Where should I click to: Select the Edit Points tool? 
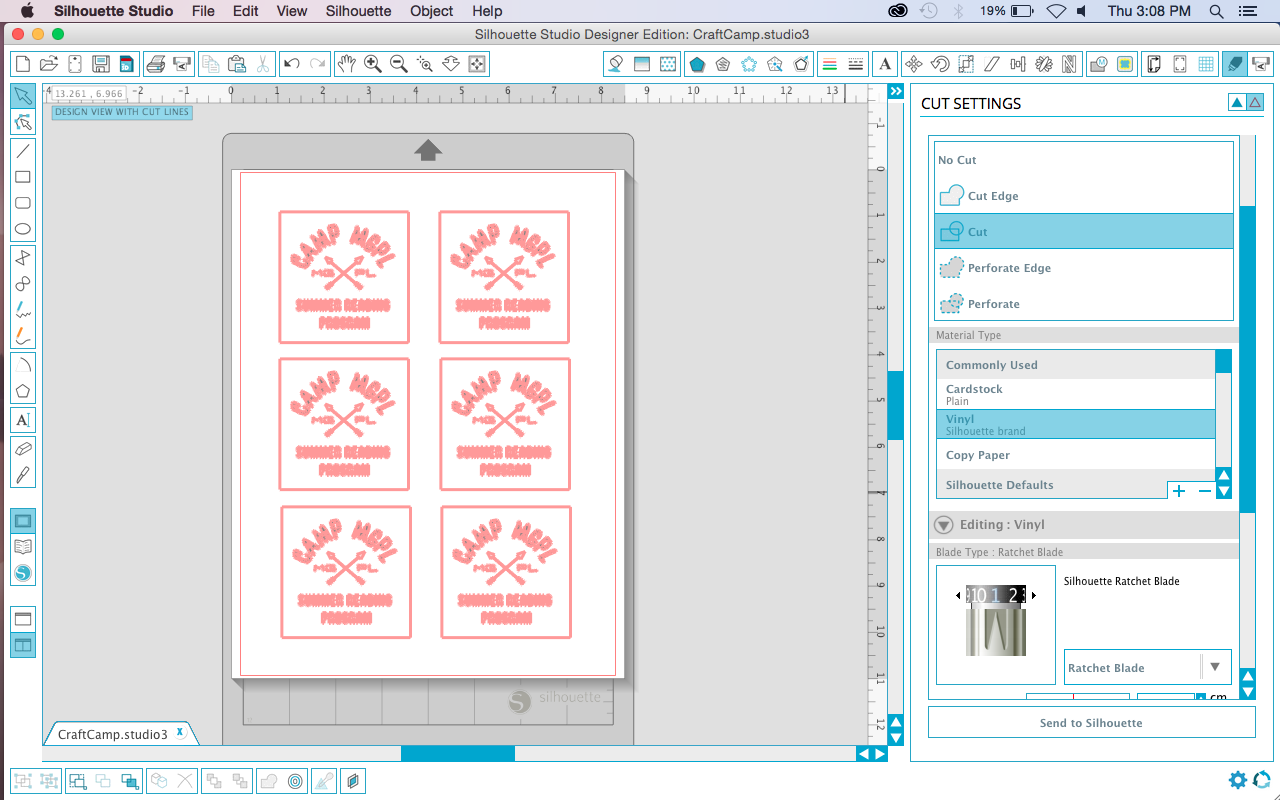[x=23, y=122]
